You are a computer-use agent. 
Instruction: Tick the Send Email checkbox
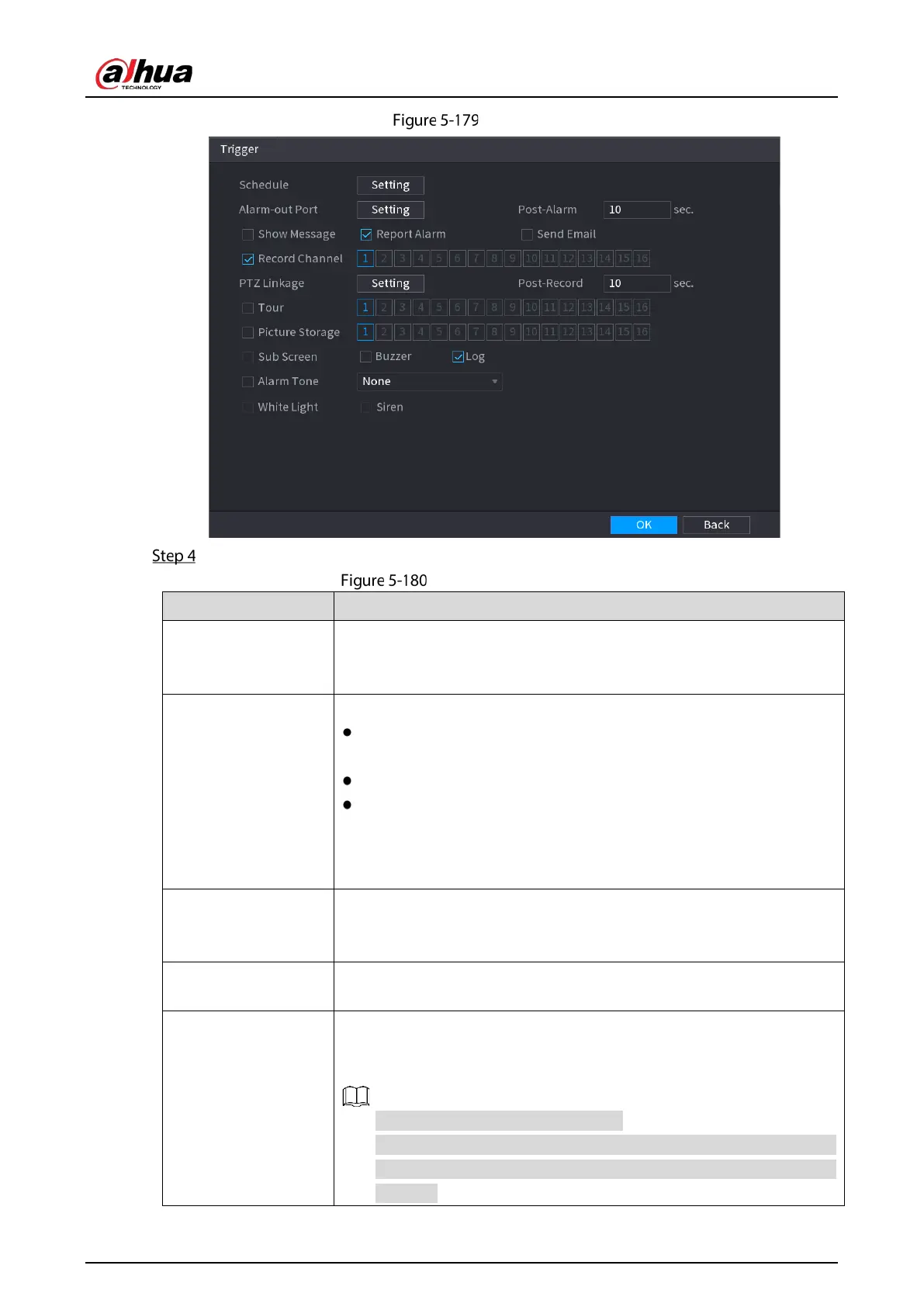pyautogui.click(x=527, y=234)
